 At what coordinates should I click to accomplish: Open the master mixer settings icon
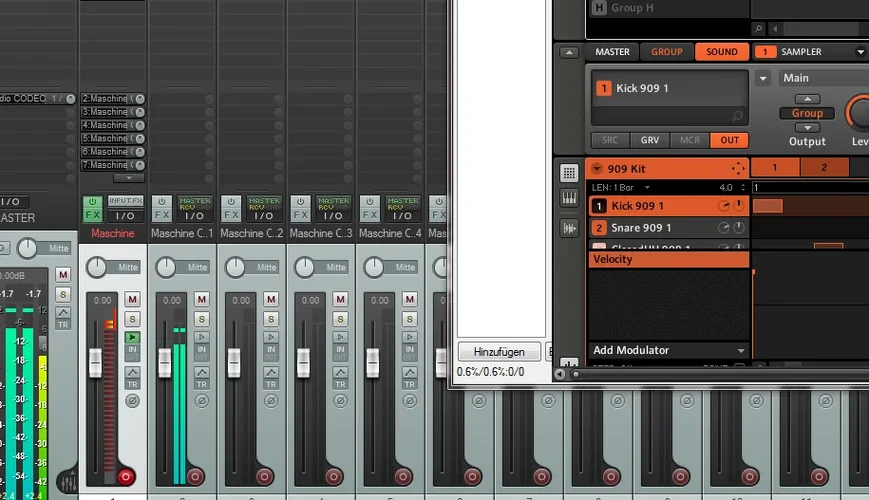(68, 481)
